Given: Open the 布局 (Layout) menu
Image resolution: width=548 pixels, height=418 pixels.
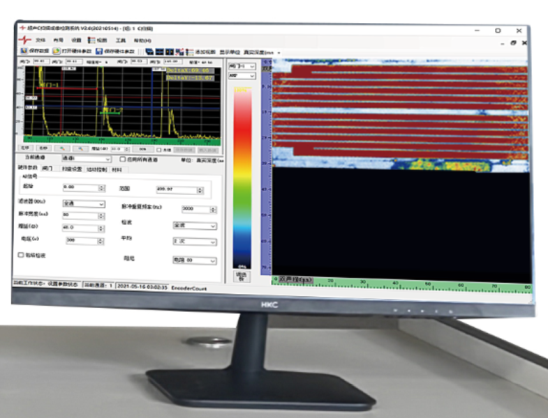Looking at the screenshot, I should [x=58, y=40].
